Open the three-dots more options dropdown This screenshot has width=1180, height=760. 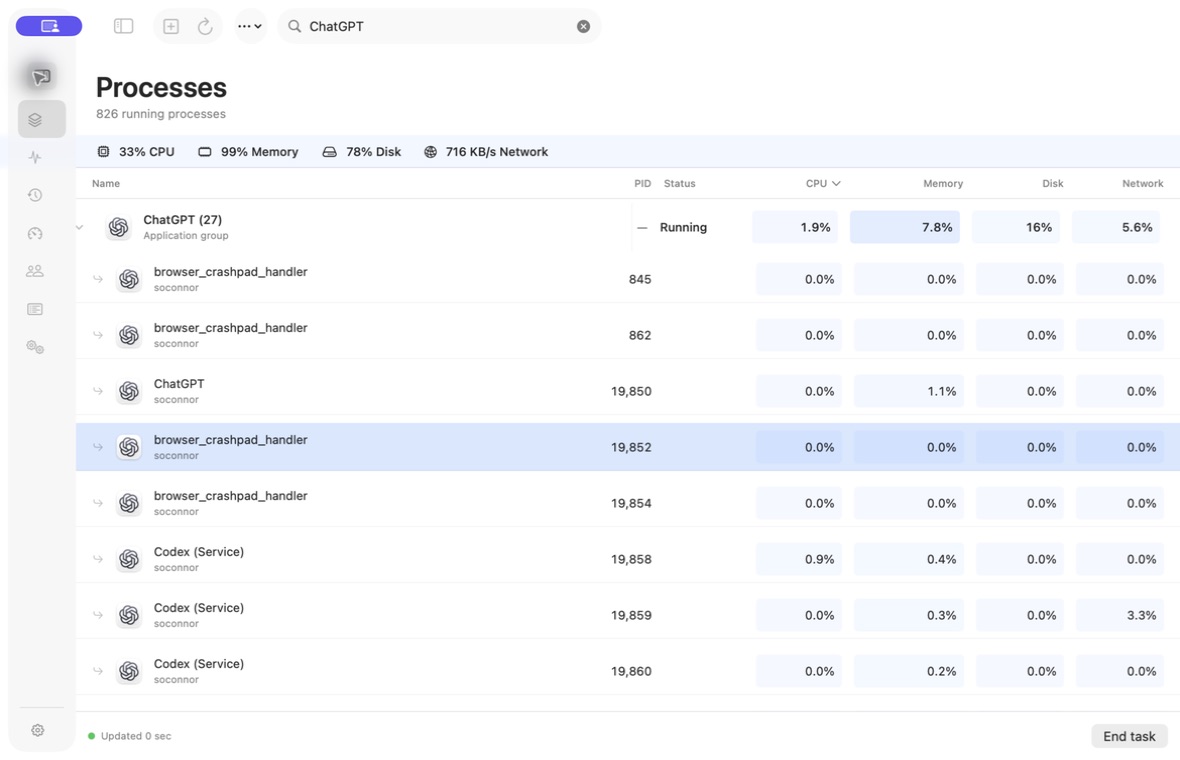(x=250, y=26)
